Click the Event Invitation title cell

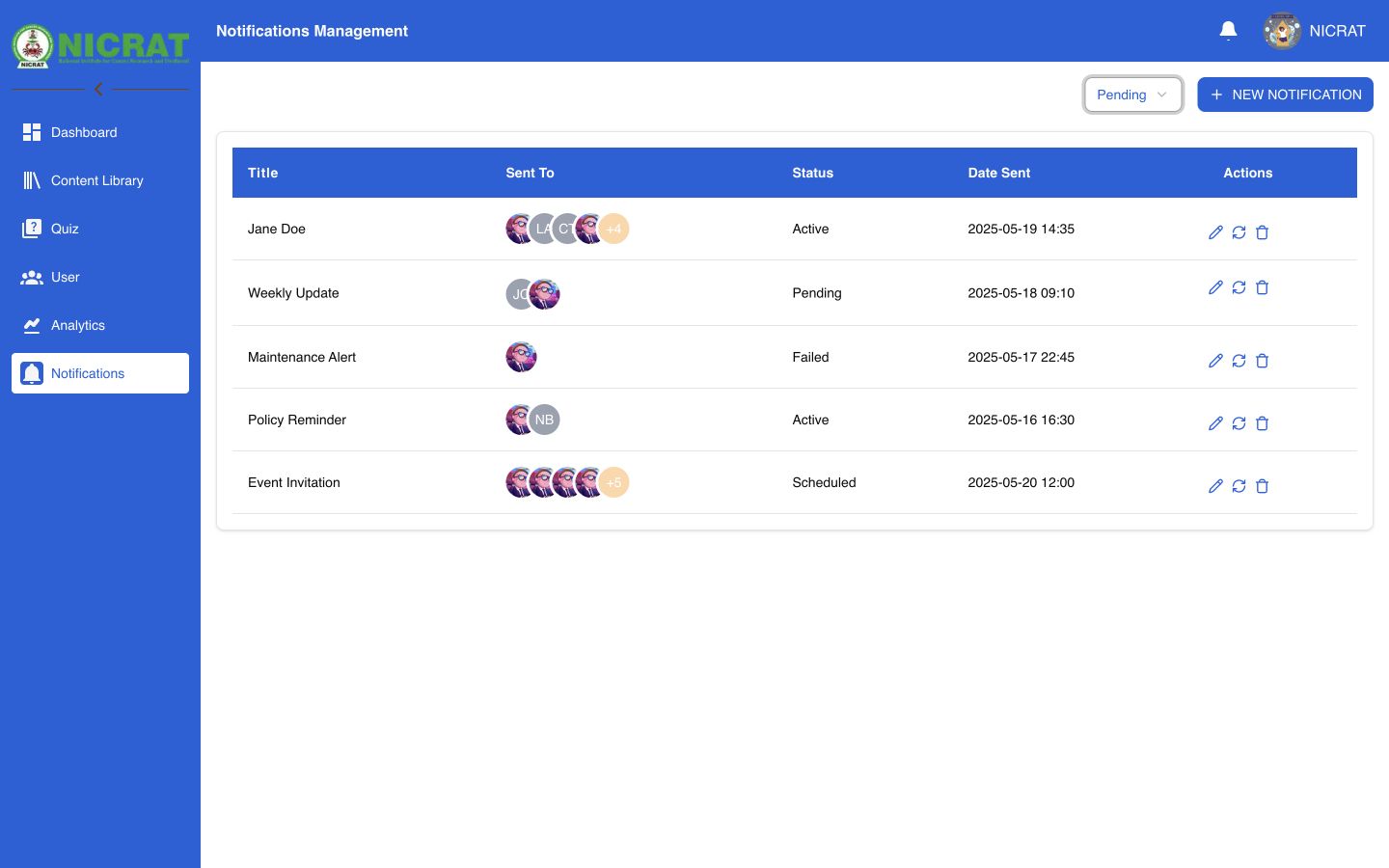[x=294, y=482]
